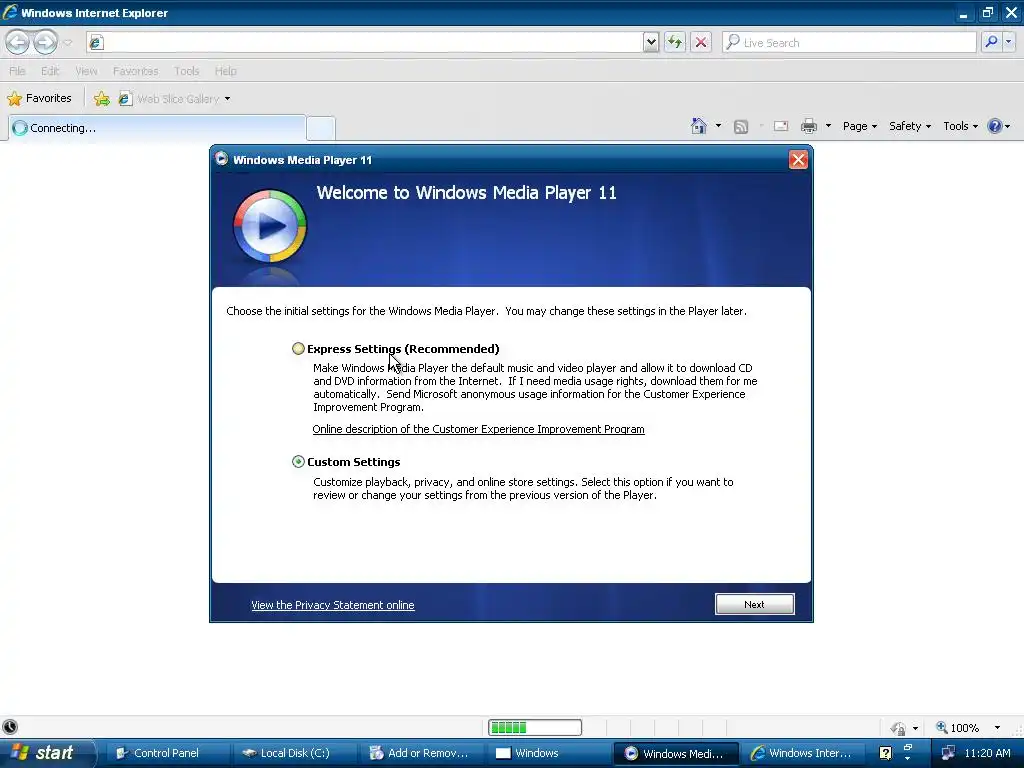Click inside the Live Search box
Image resolution: width=1024 pixels, height=768 pixels.
(x=849, y=42)
